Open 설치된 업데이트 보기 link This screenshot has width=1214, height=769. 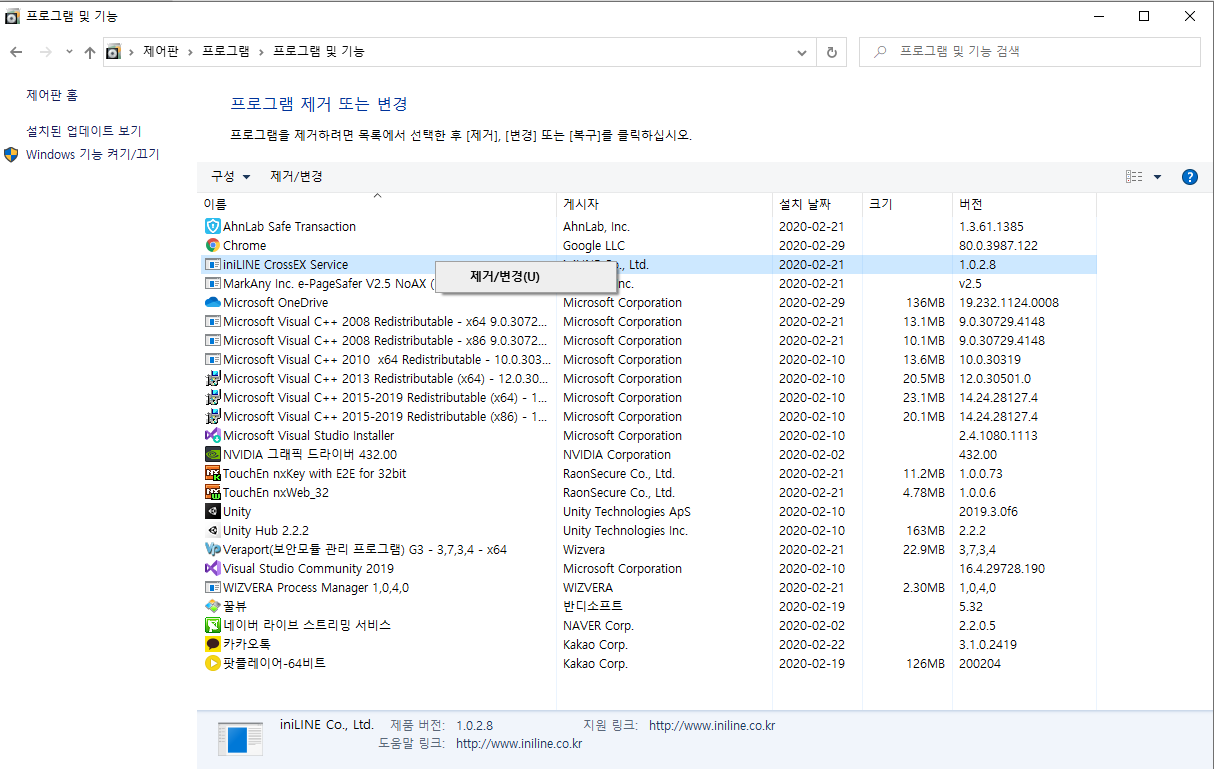[84, 131]
